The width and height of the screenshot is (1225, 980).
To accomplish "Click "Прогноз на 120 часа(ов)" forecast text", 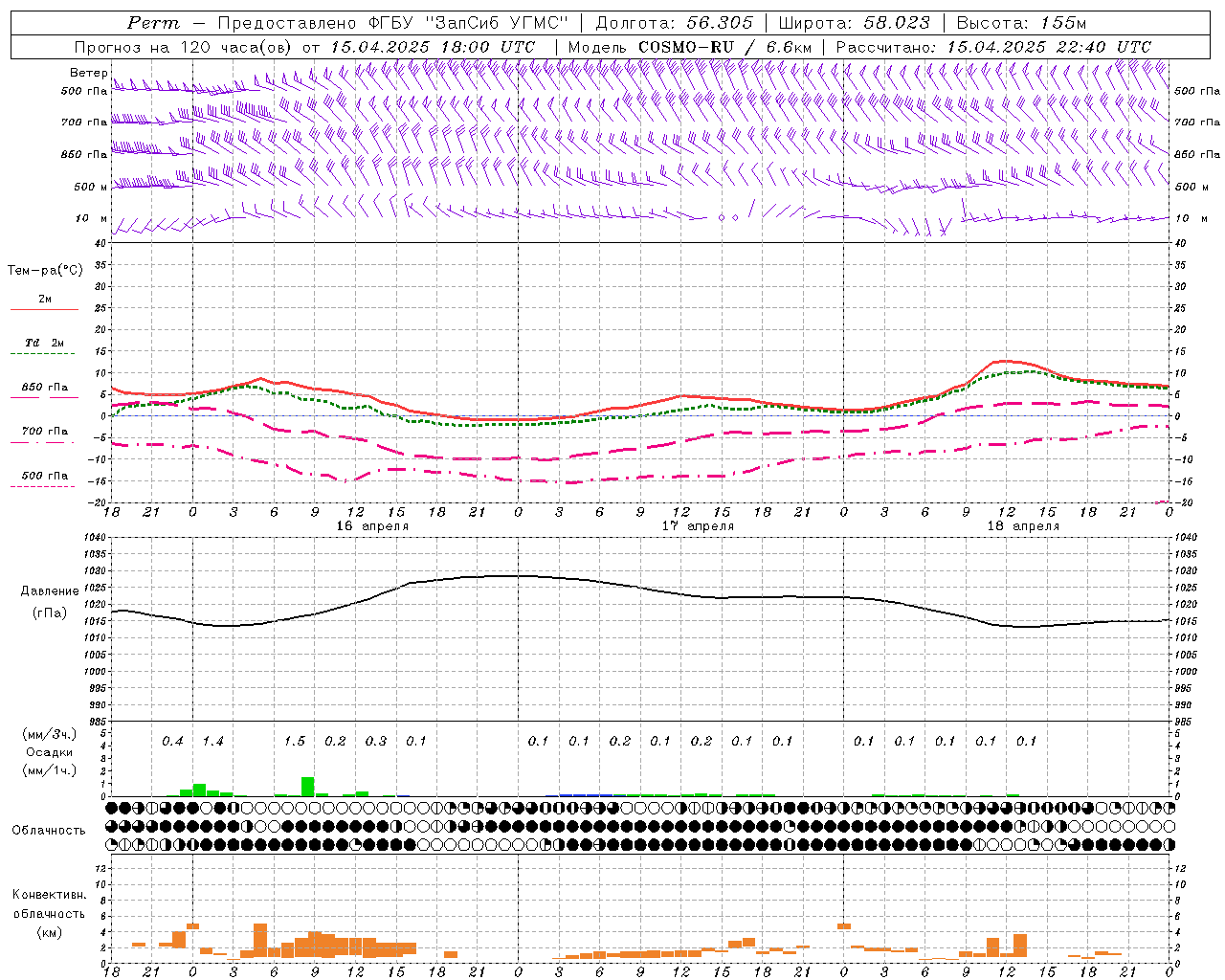I will pyautogui.click(x=185, y=47).
